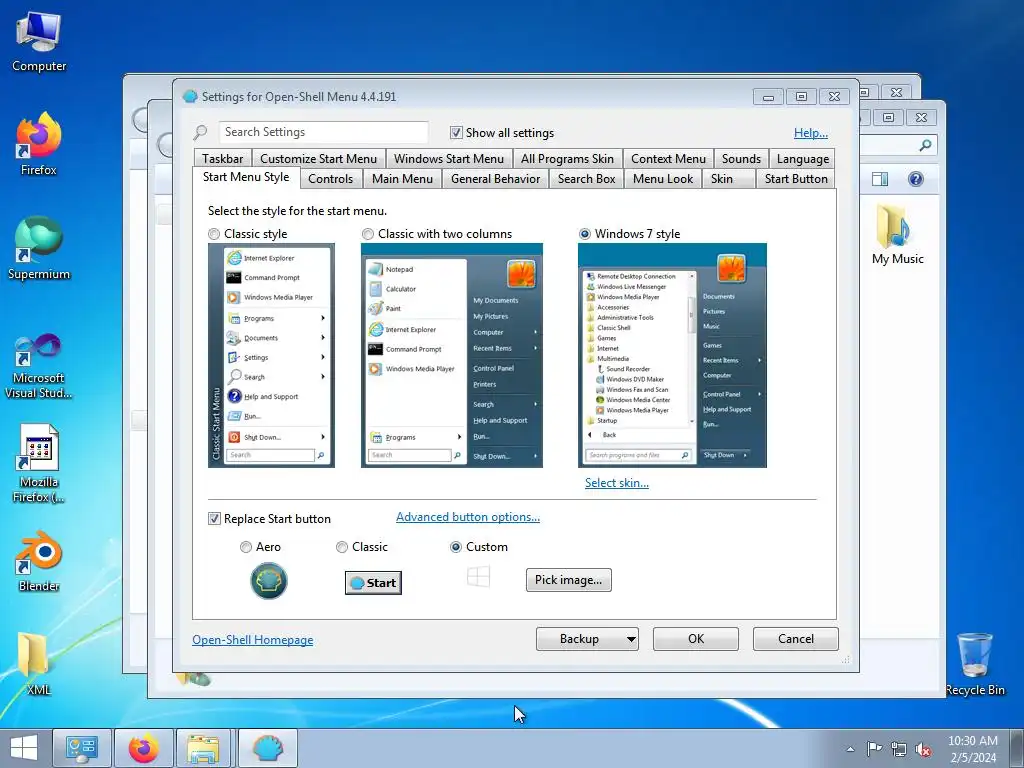Open the Search Box tab
The width and height of the screenshot is (1024, 768).
click(x=586, y=179)
